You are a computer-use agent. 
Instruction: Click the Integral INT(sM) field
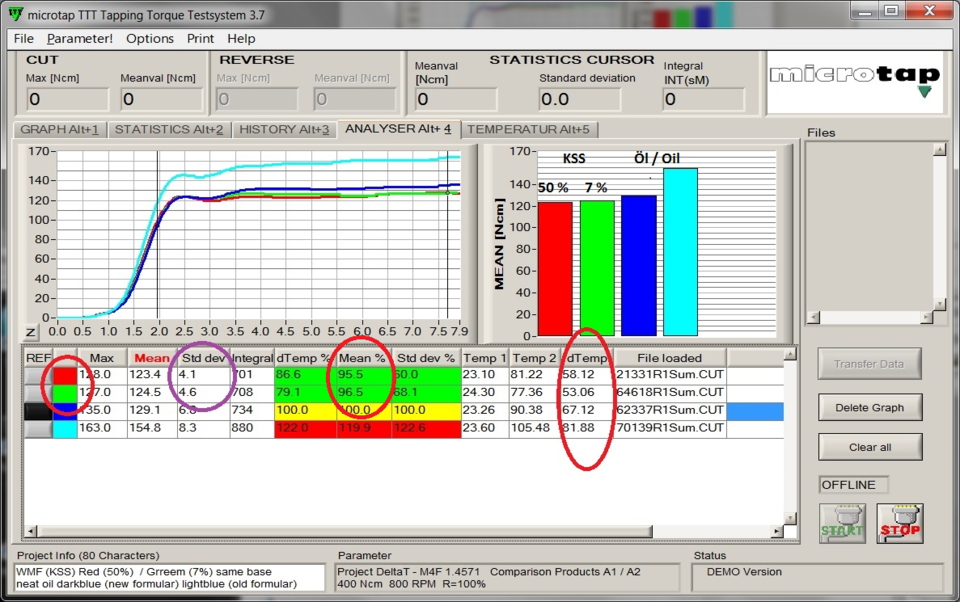tap(703, 99)
